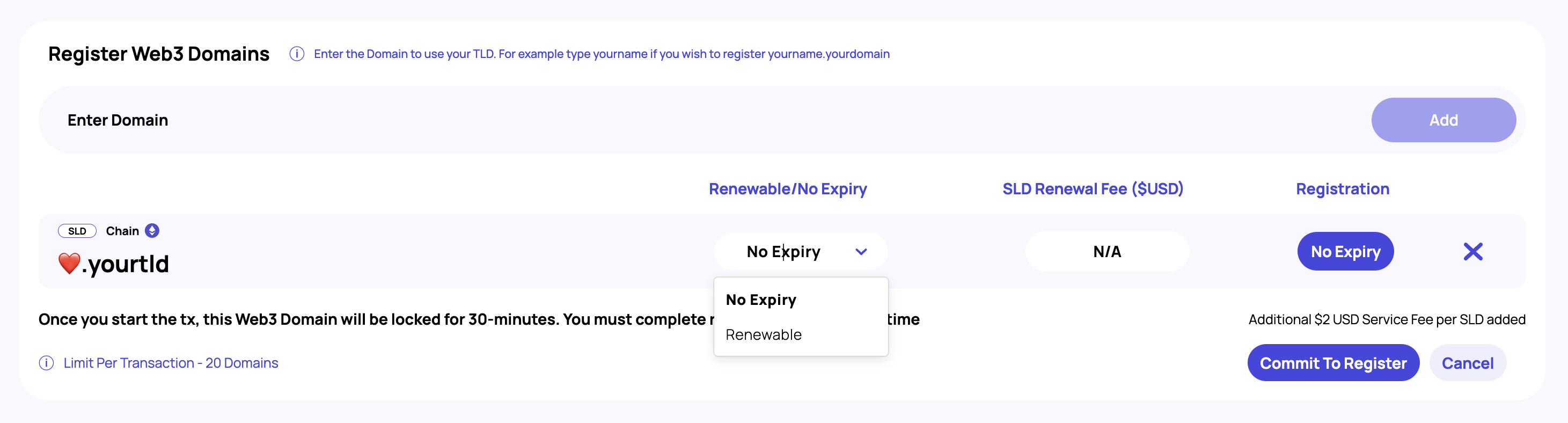The image size is (1568, 423).
Task: Click the Cancel button
Action: 1467,363
